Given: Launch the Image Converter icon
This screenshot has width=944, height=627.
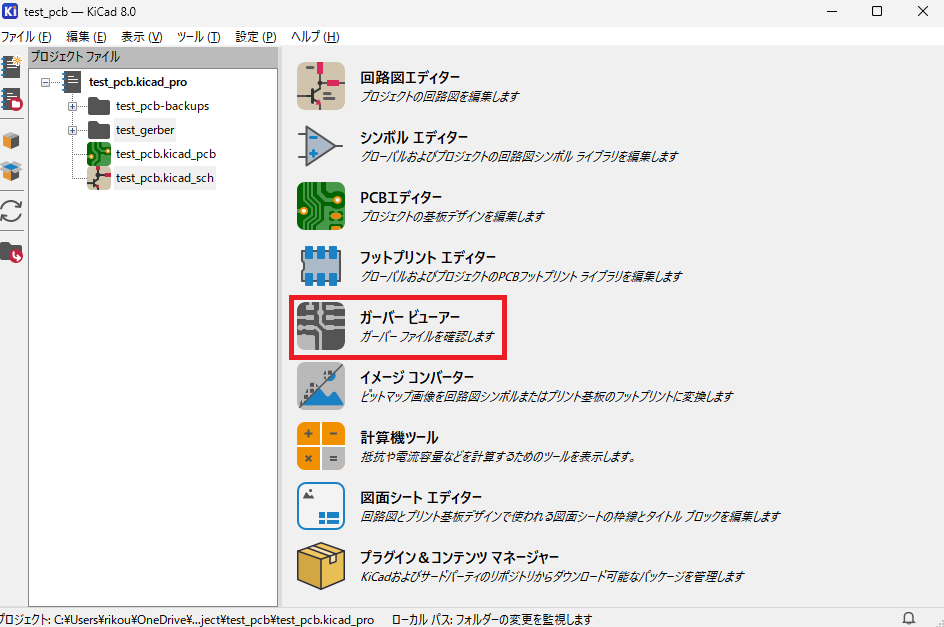Looking at the screenshot, I should (x=321, y=386).
